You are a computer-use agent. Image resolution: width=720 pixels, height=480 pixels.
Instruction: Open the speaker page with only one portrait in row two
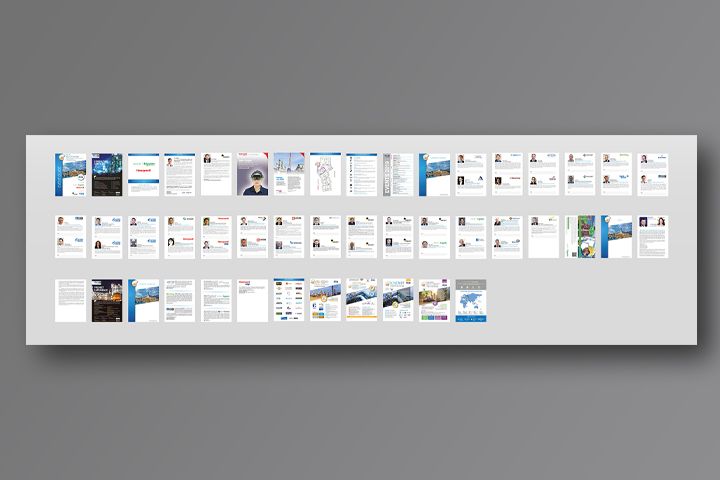click(543, 237)
